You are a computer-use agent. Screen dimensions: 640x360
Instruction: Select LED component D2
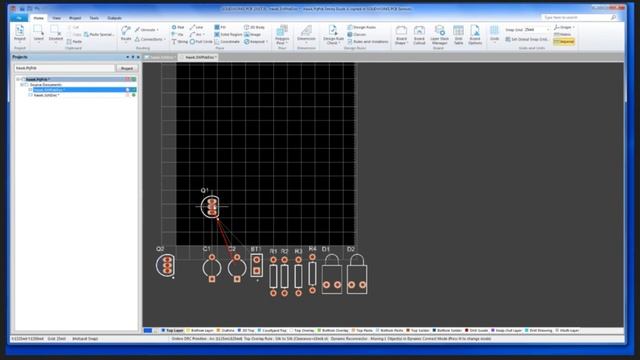357,274
